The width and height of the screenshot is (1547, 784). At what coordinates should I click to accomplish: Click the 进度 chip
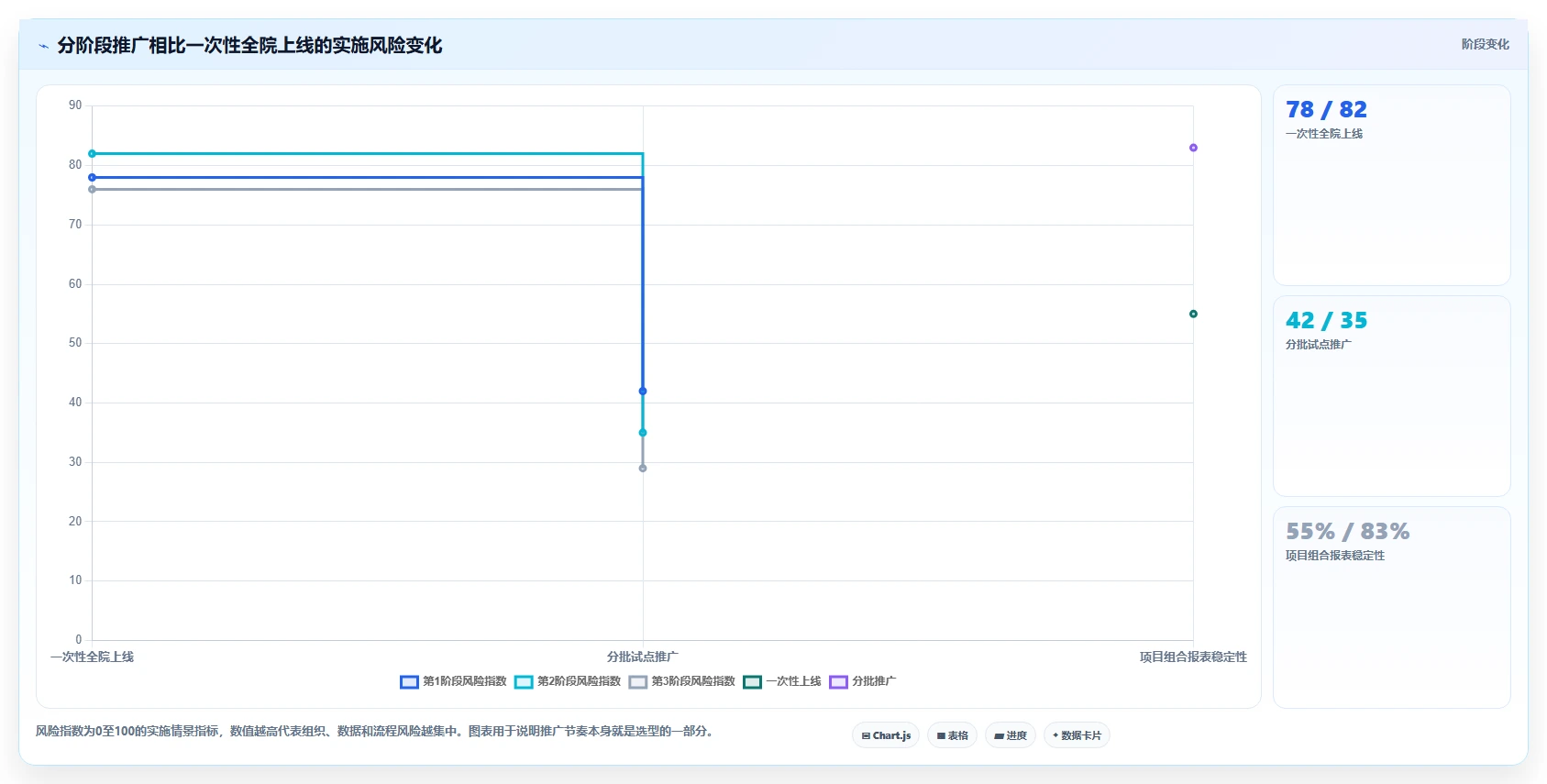coord(1011,735)
